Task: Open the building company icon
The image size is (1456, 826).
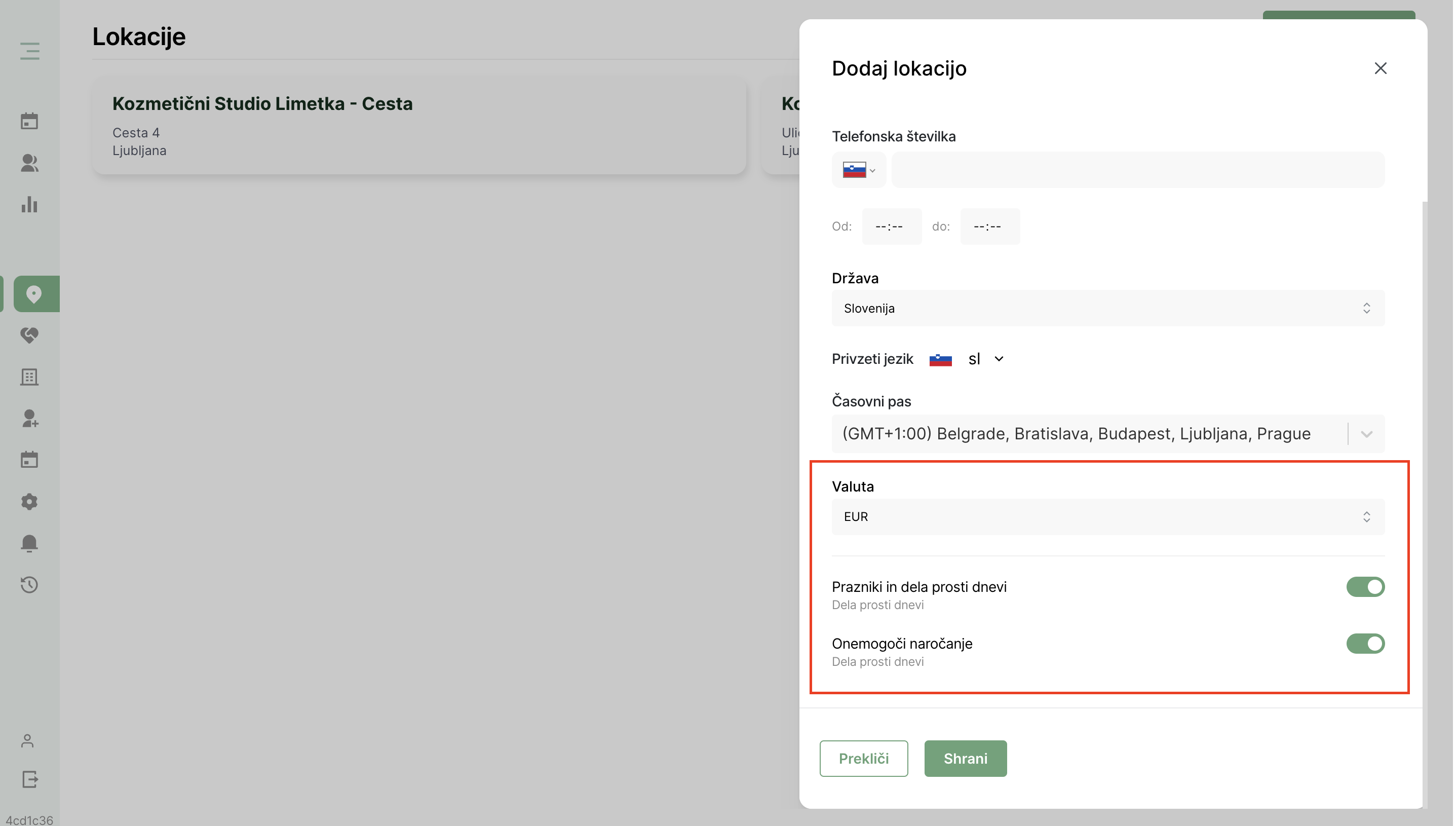Action: [29, 377]
